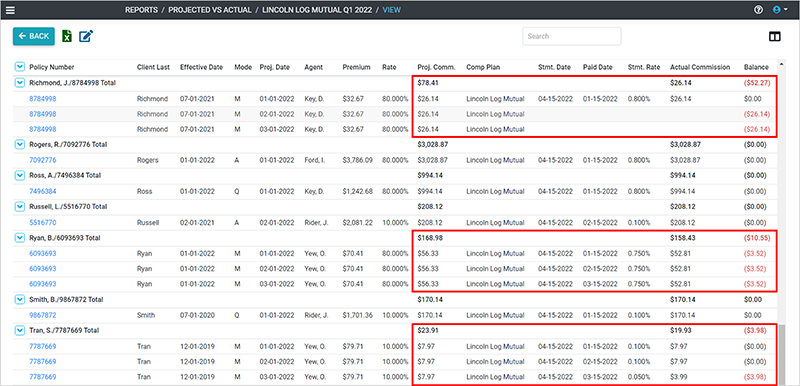Image resolution: width=800 pixels, height=386 pixels.
Task: Collapse the Richmond, J./8784998 Total group
Action: [x=19, y=82]
